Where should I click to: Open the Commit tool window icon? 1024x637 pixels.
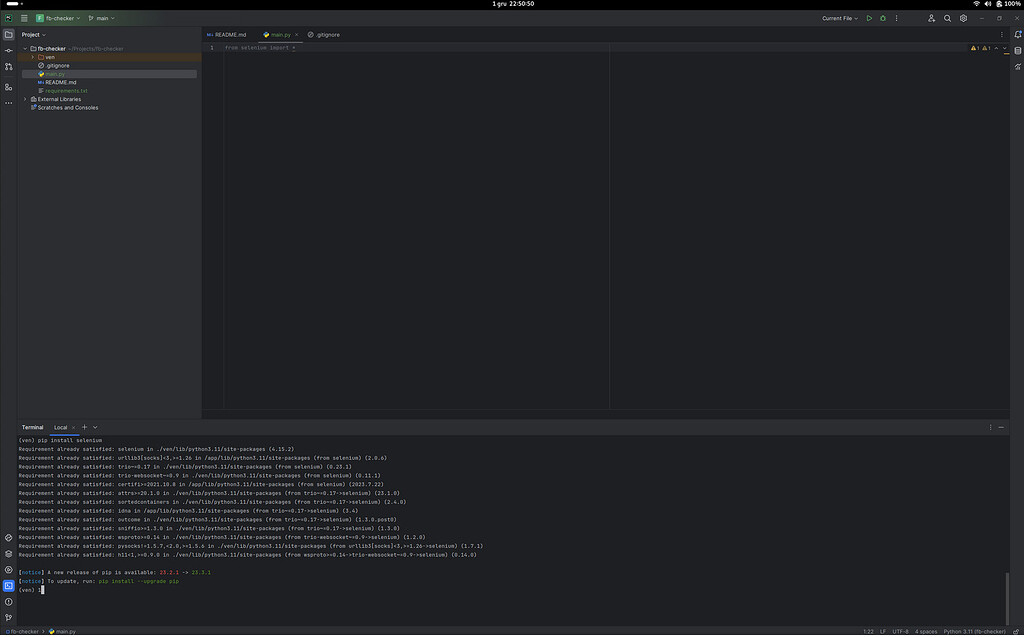pos(8,50)
